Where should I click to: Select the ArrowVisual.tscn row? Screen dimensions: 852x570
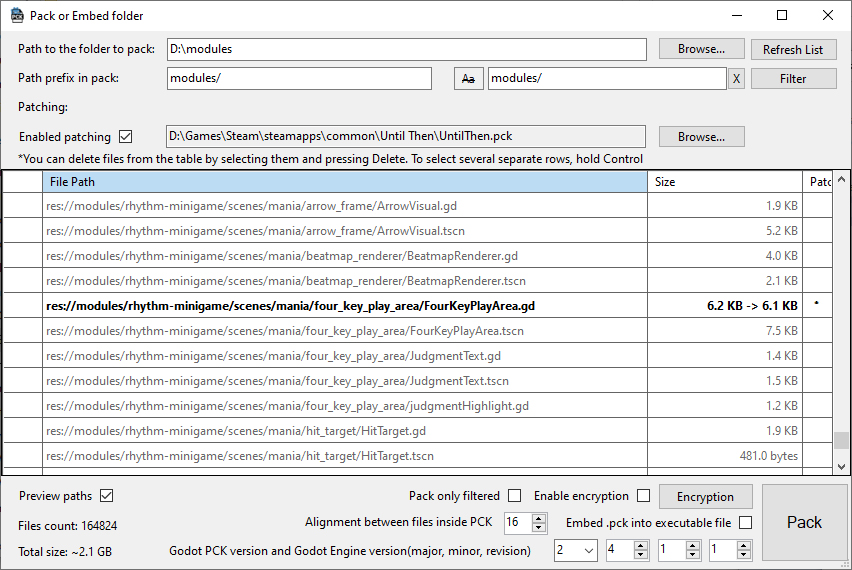point(417,231)
